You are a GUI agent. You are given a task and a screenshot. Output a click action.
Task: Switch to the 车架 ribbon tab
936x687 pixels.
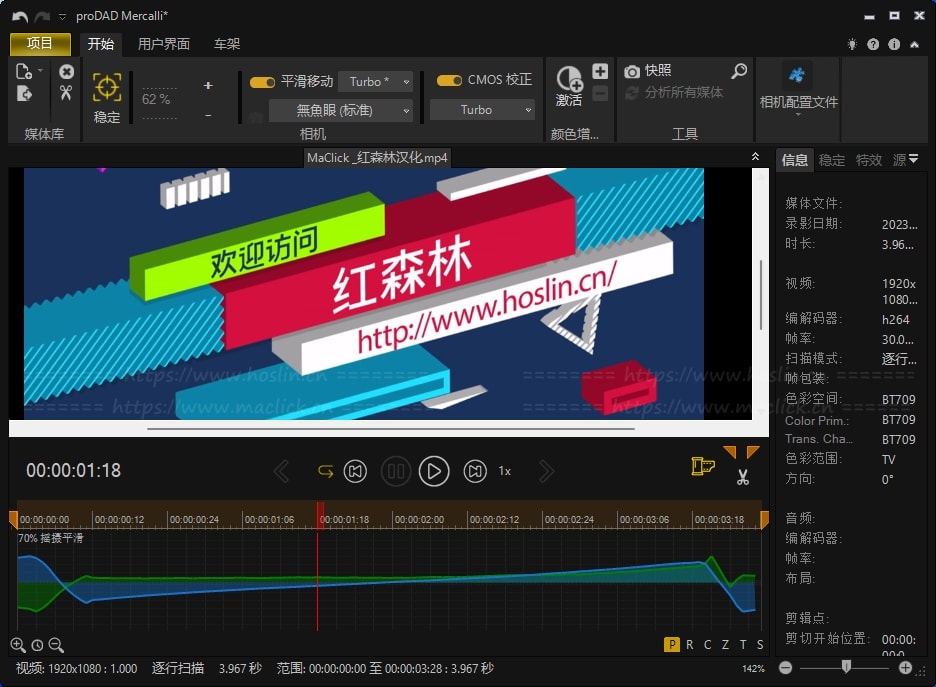pos(227,44)
